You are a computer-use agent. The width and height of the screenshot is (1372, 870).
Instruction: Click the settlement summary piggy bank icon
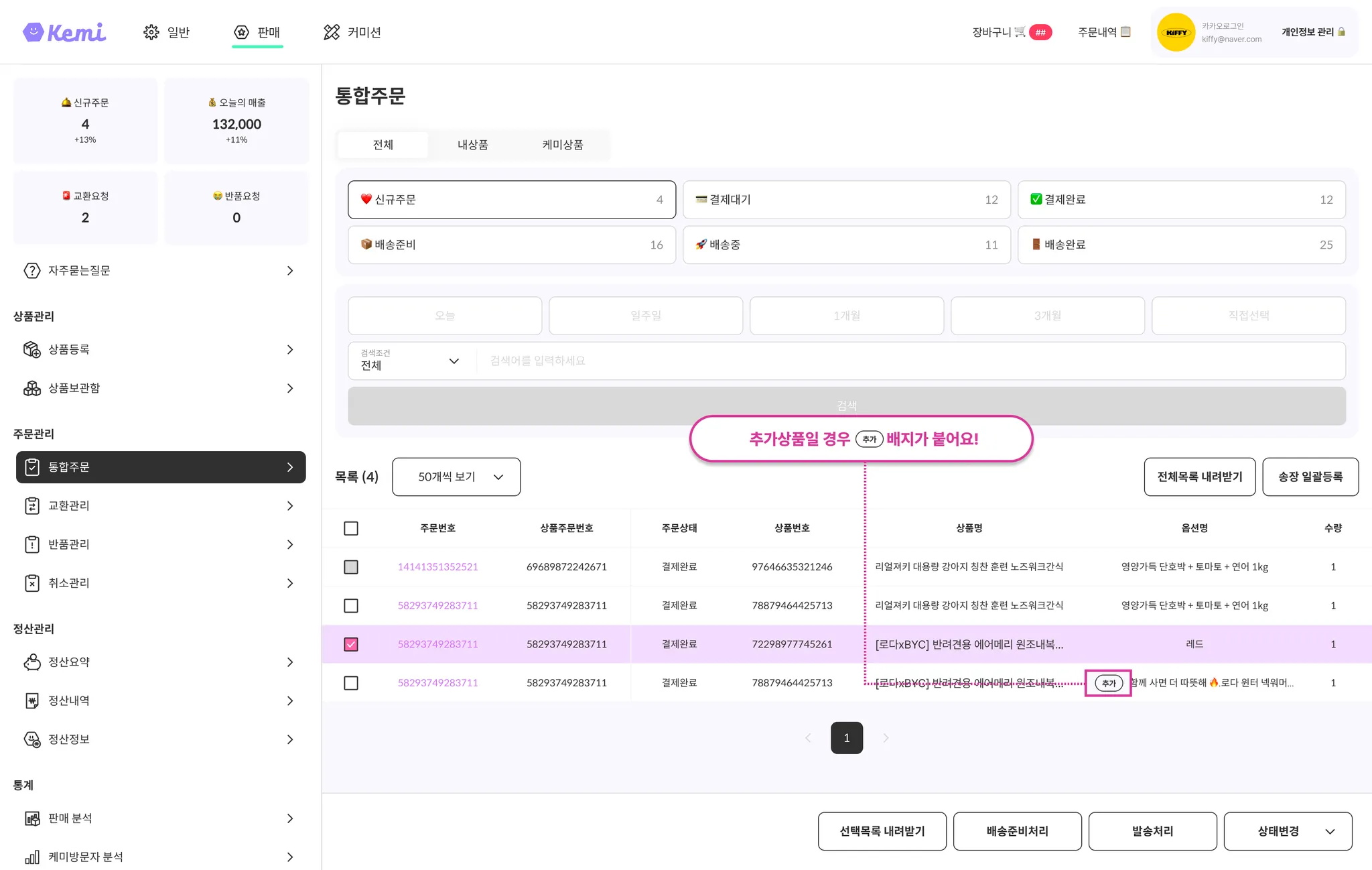tap(31, 662)
